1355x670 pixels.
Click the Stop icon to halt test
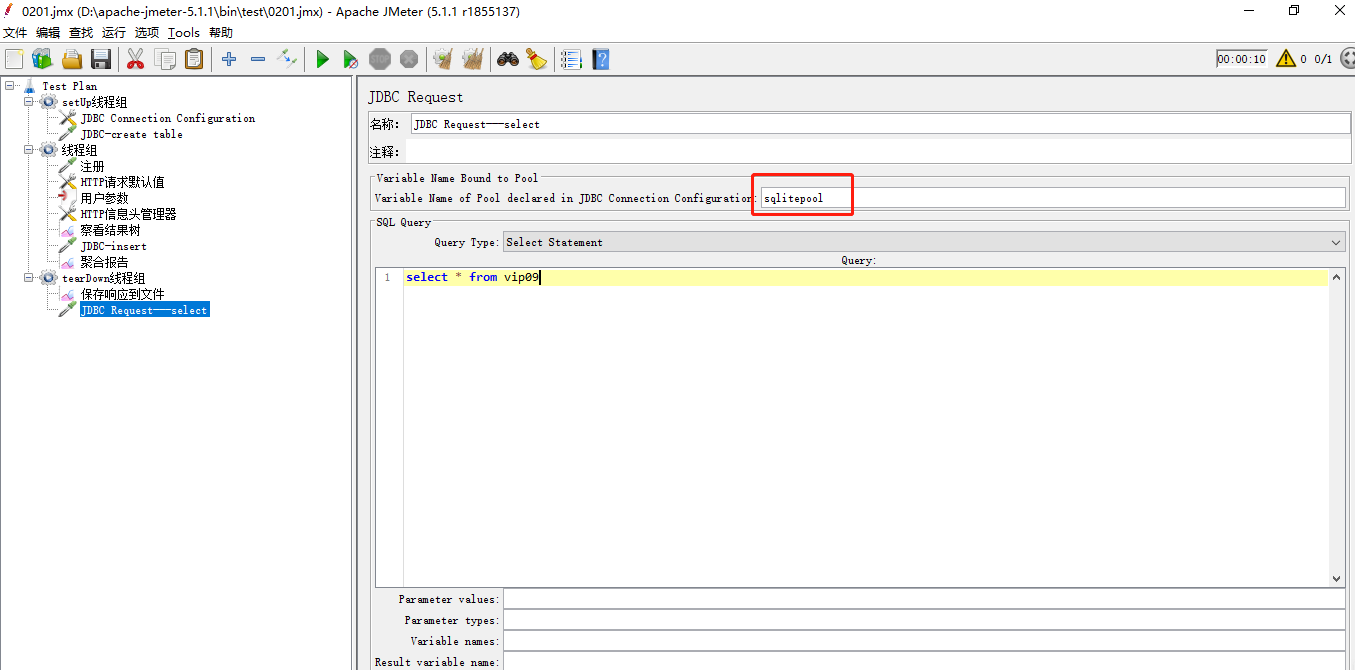380,59
